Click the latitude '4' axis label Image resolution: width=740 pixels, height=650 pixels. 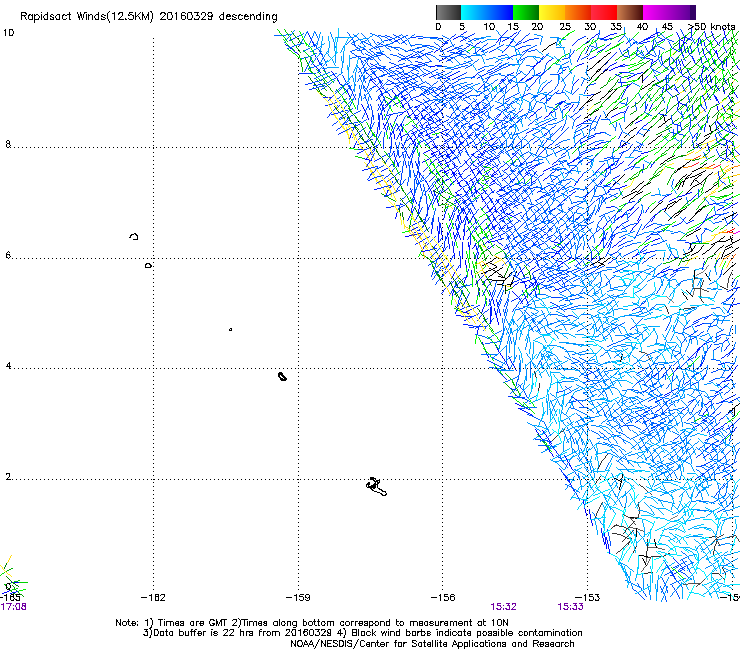coord(8,366)
